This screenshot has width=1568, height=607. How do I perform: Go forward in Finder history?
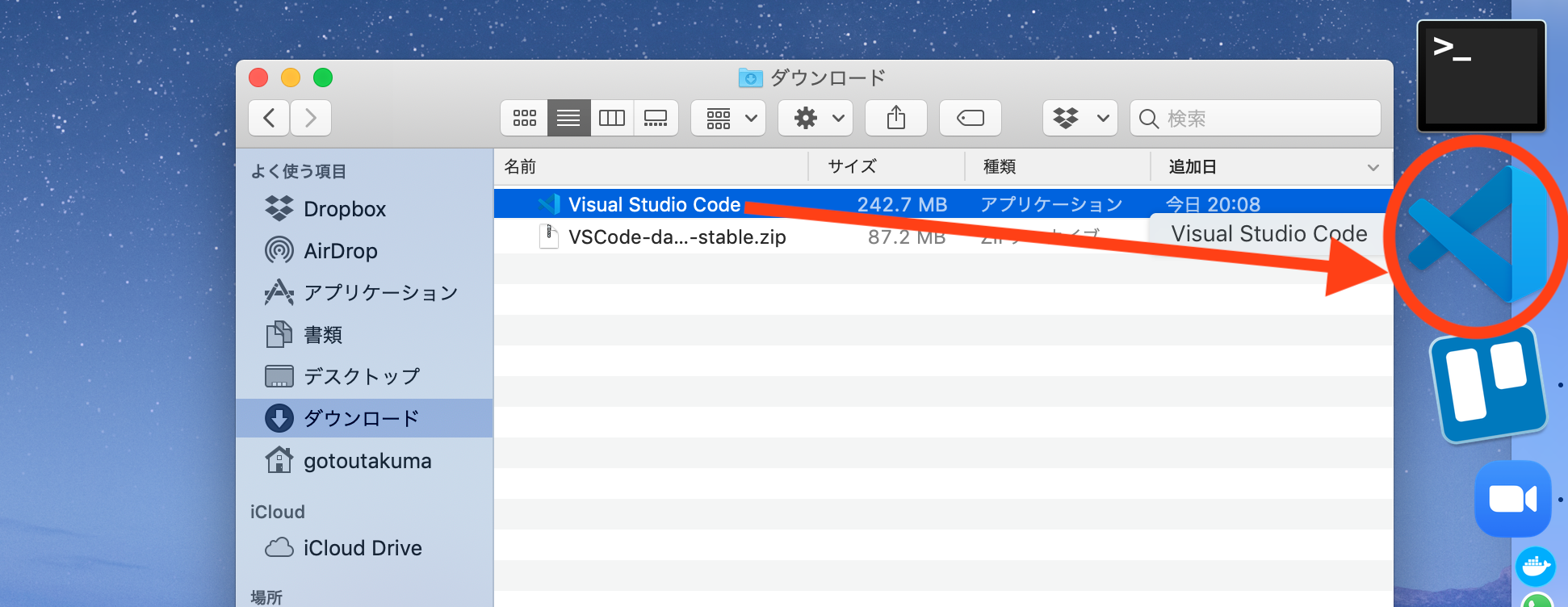click(311, 118)
